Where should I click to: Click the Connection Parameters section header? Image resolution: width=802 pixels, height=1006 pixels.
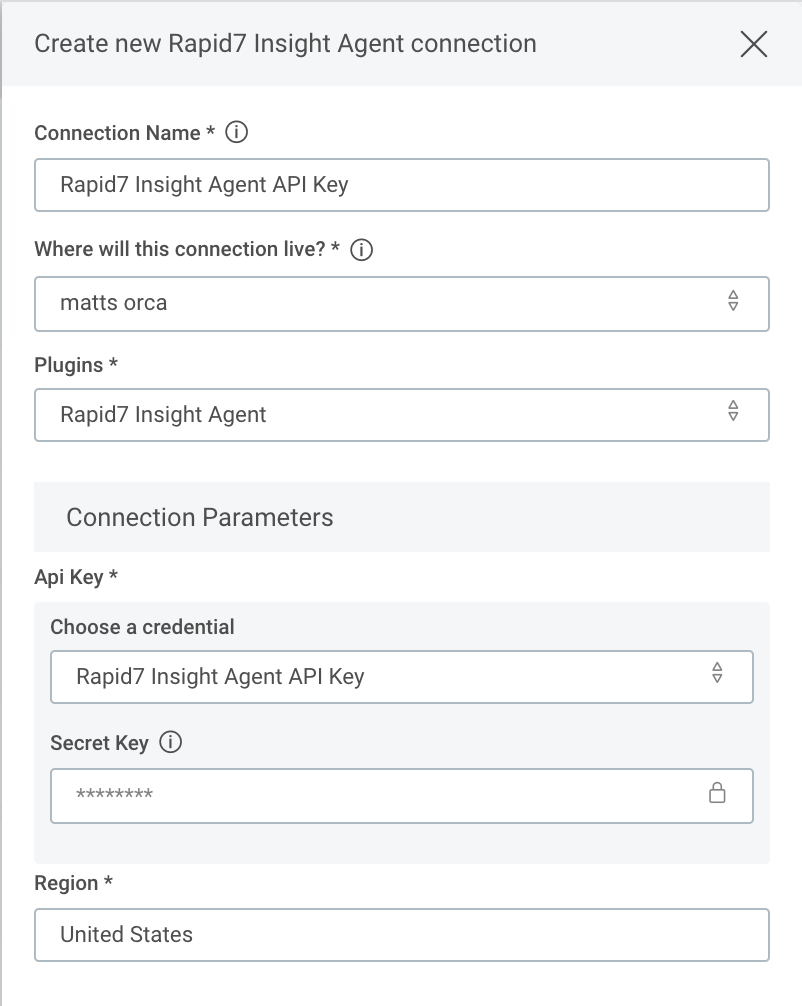pyautogui.click(x=200, y=517)
